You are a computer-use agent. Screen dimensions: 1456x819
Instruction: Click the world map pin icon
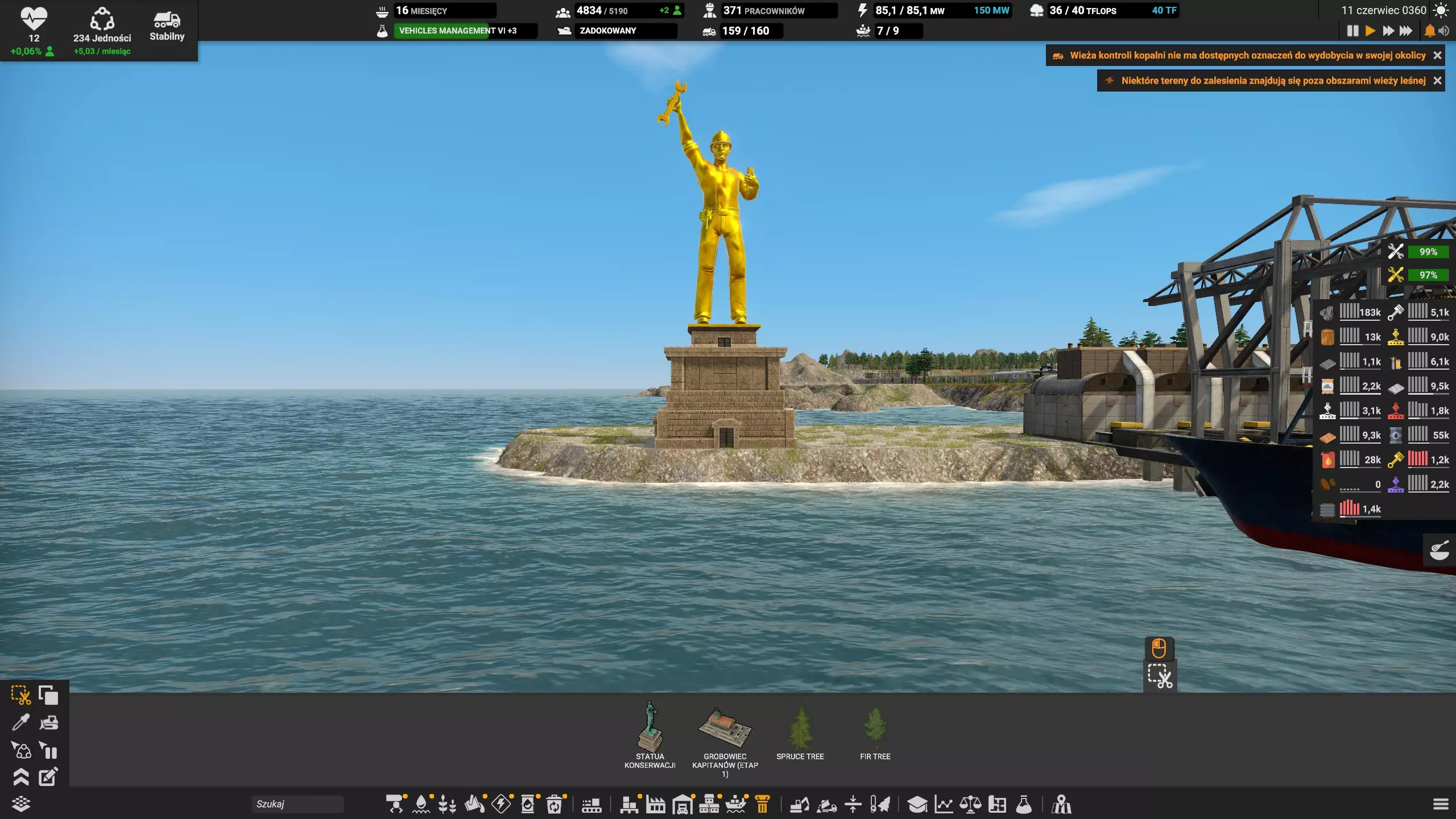pyautogui.click(x=1061, y=804)
